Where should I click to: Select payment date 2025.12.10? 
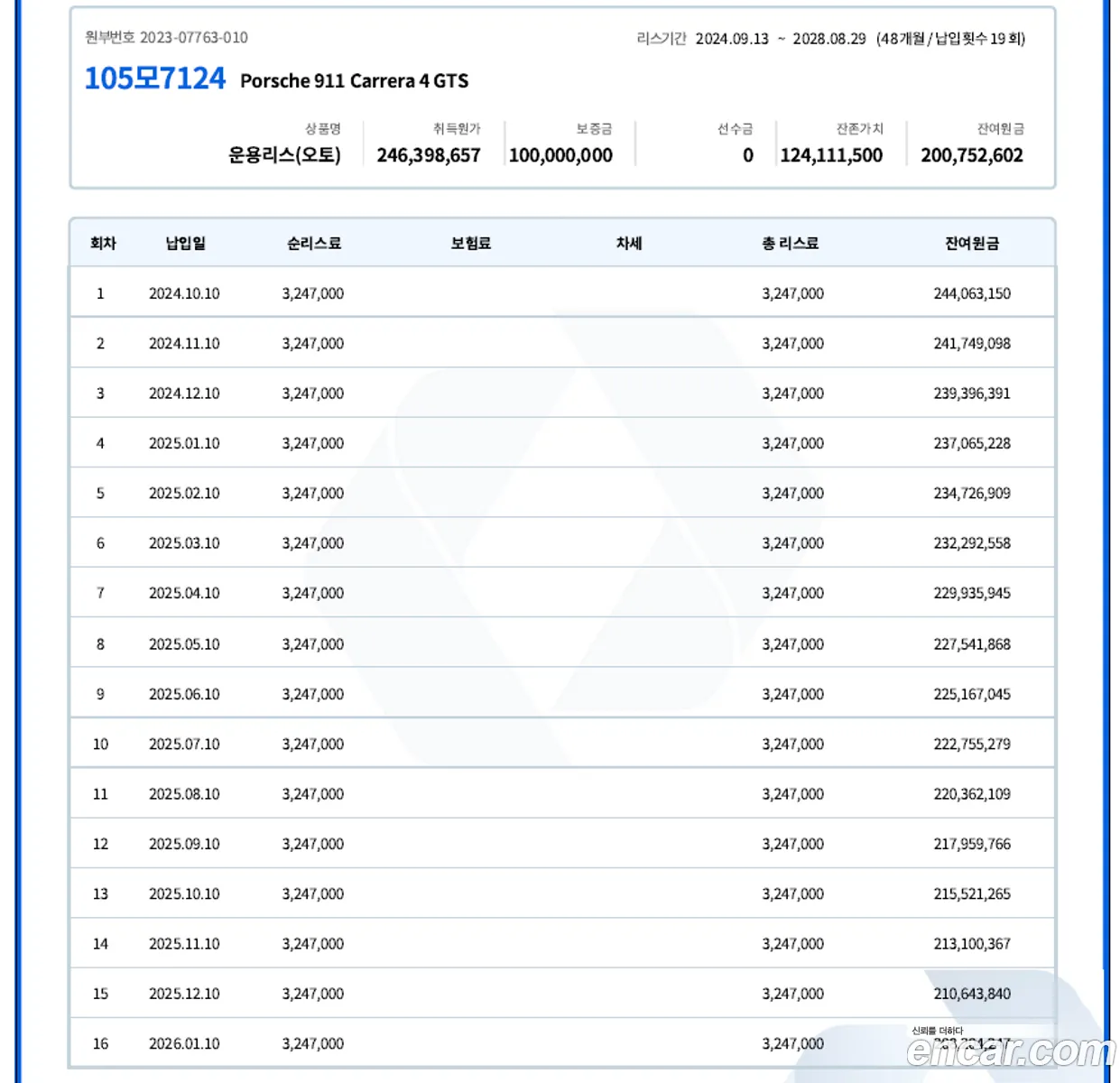(x=184, y=994)
